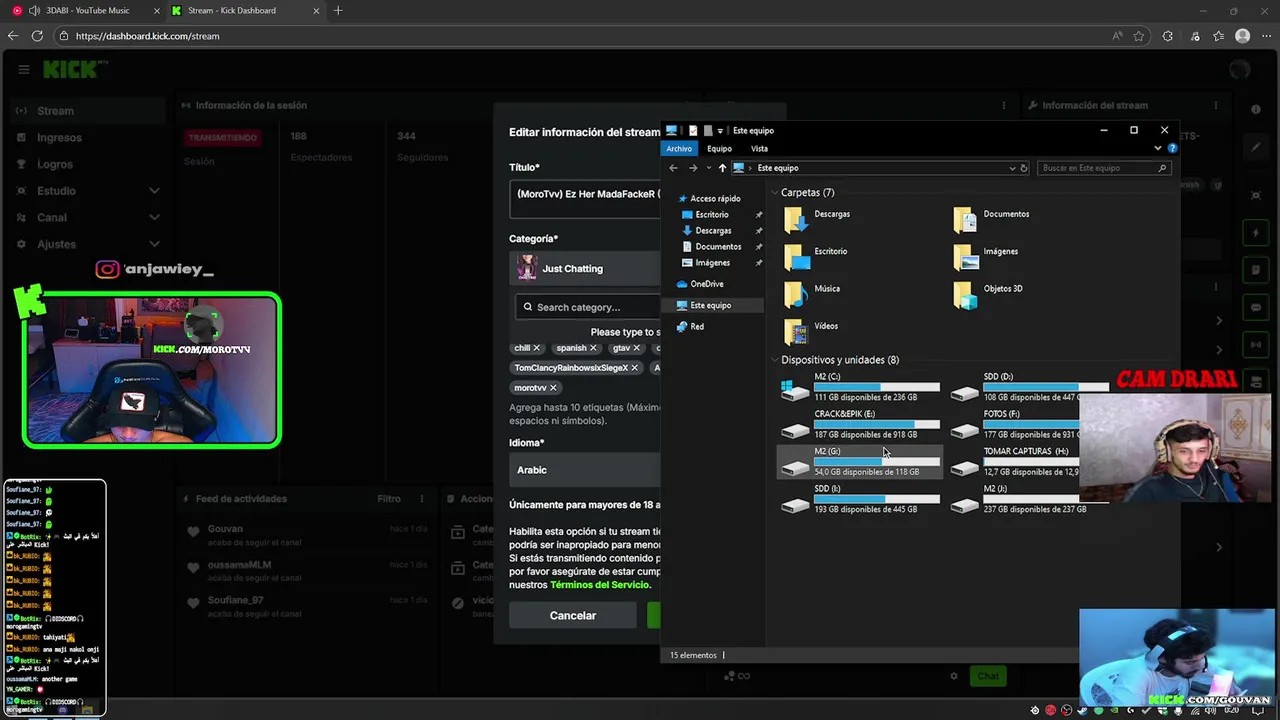Screen dimensions: 1280x720
Task: Switch to Stream Kick Dashboard tab
Action: [x=244, y=11]
